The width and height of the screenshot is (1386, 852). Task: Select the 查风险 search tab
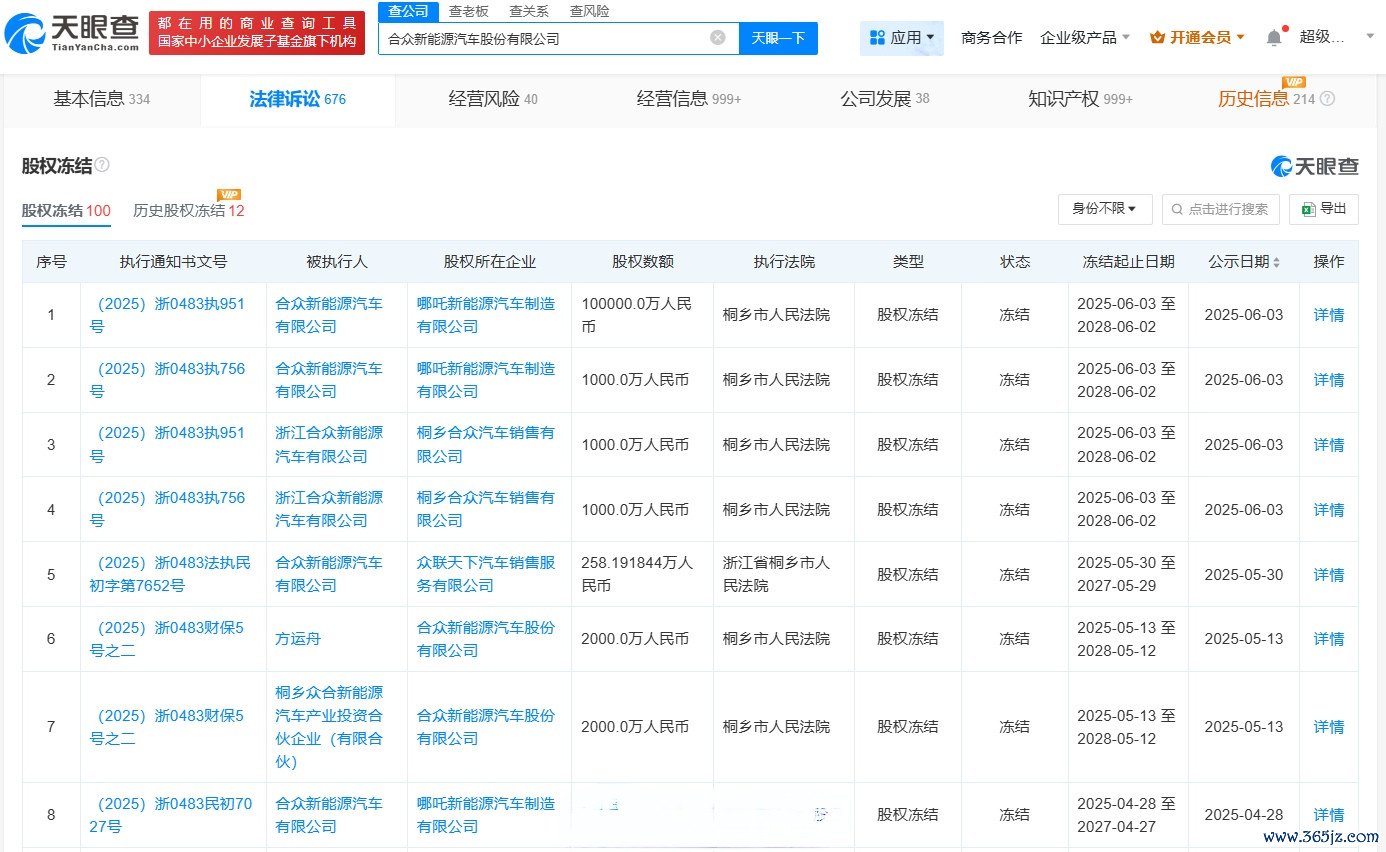[589, 11]
